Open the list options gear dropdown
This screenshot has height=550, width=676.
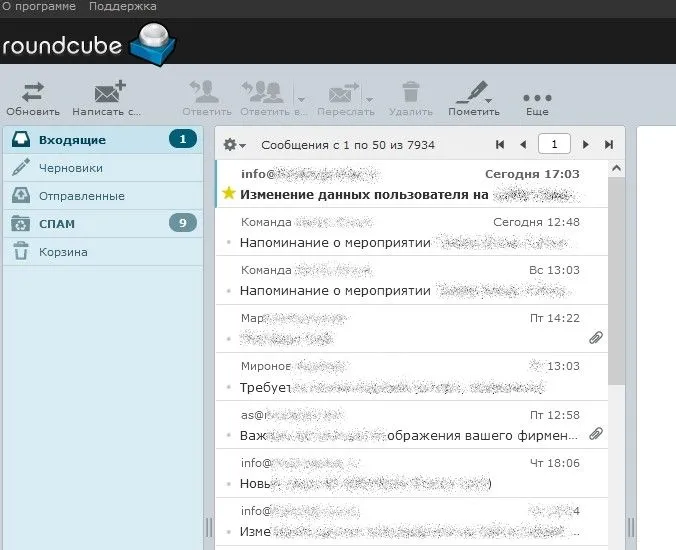pos(234,145)
